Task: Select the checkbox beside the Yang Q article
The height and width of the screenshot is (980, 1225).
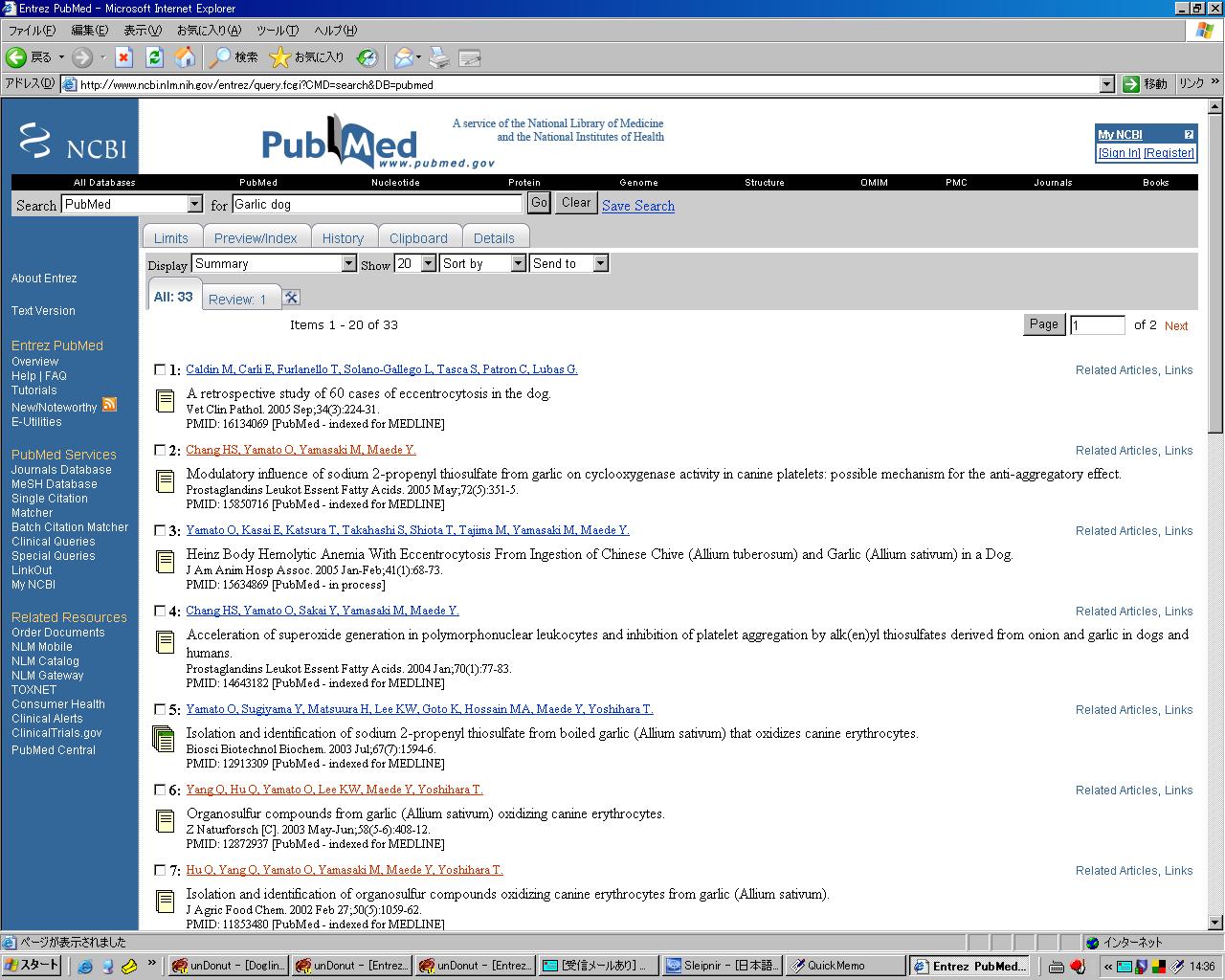Action: pyautogui.click(x=161, y=790)
